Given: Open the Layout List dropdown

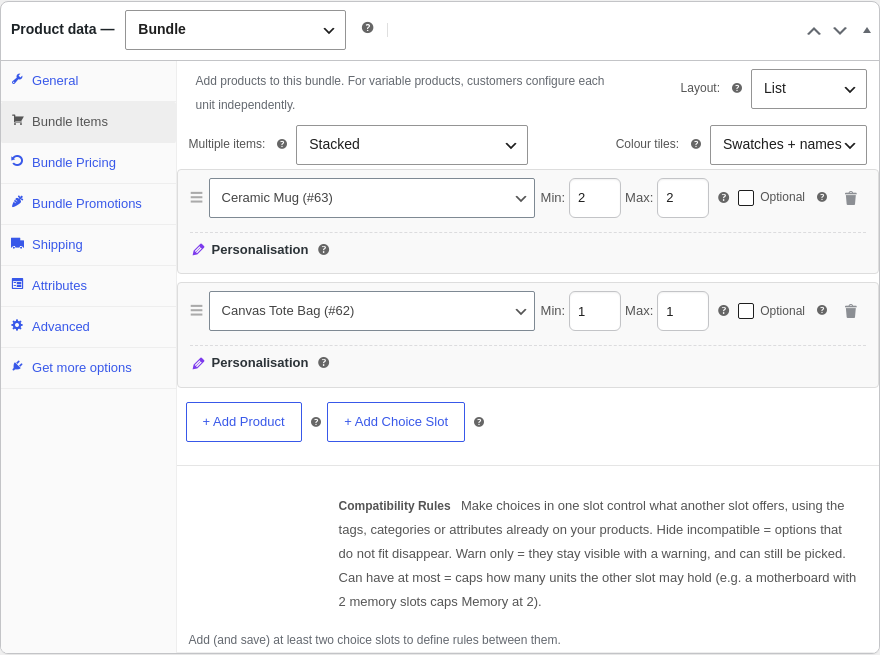Looking at the screenshot, I should [809, 89].
